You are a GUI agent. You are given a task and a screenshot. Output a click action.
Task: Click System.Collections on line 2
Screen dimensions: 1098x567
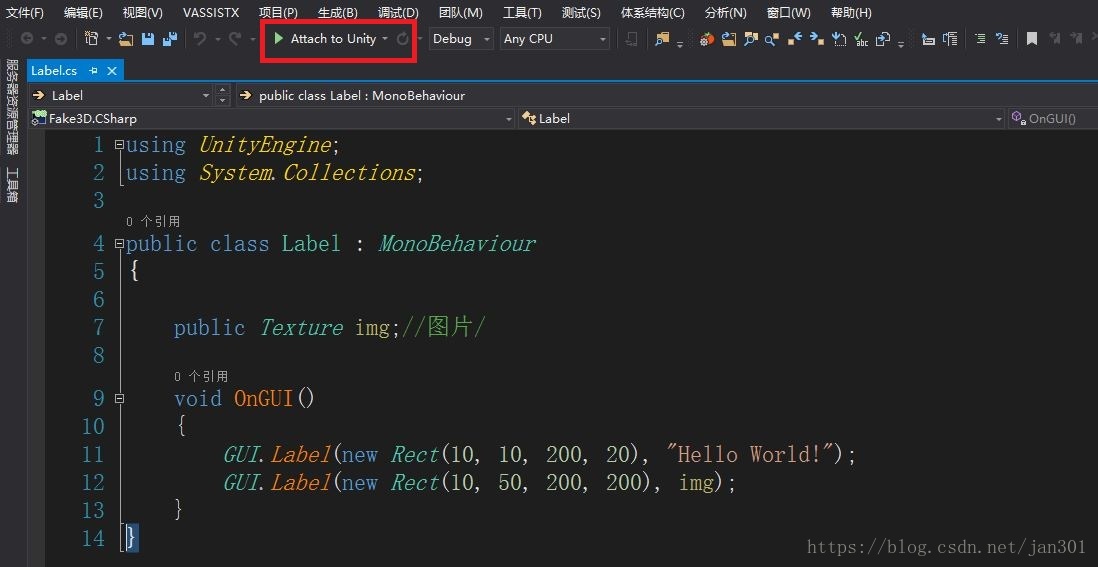point(307,173)
